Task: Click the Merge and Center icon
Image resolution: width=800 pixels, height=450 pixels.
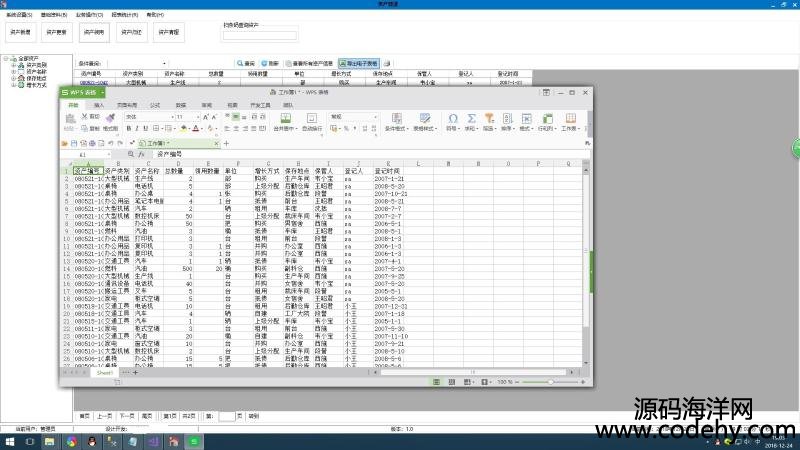Action: click(x=284, y=118)
